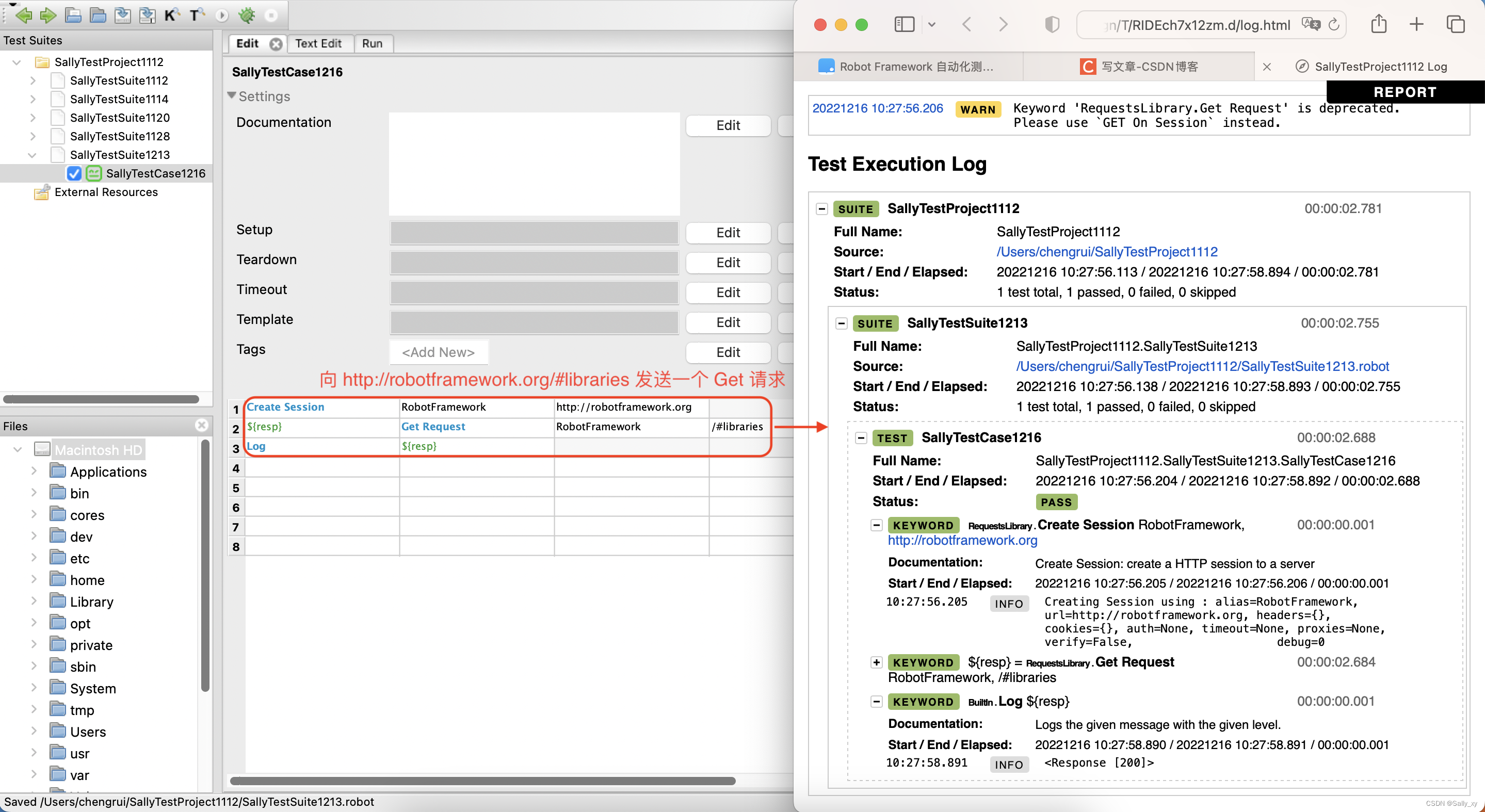
Task: Click the Edit button for Teardown
Action: pos(728,262)
